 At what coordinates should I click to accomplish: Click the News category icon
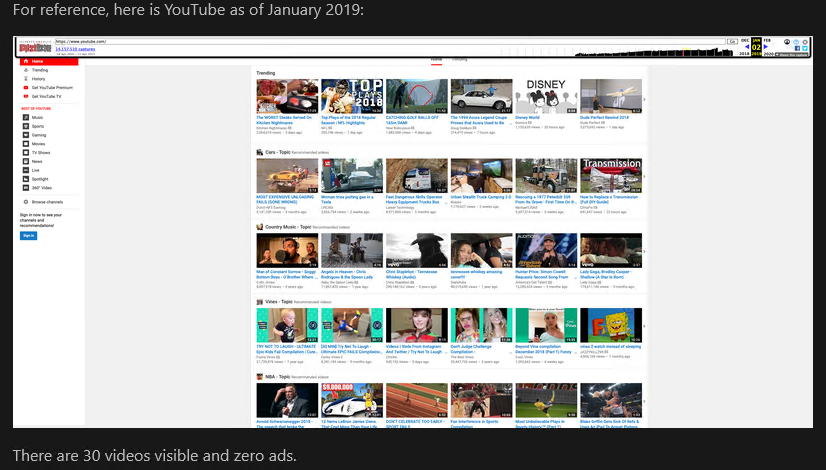(x=26, y=161)
